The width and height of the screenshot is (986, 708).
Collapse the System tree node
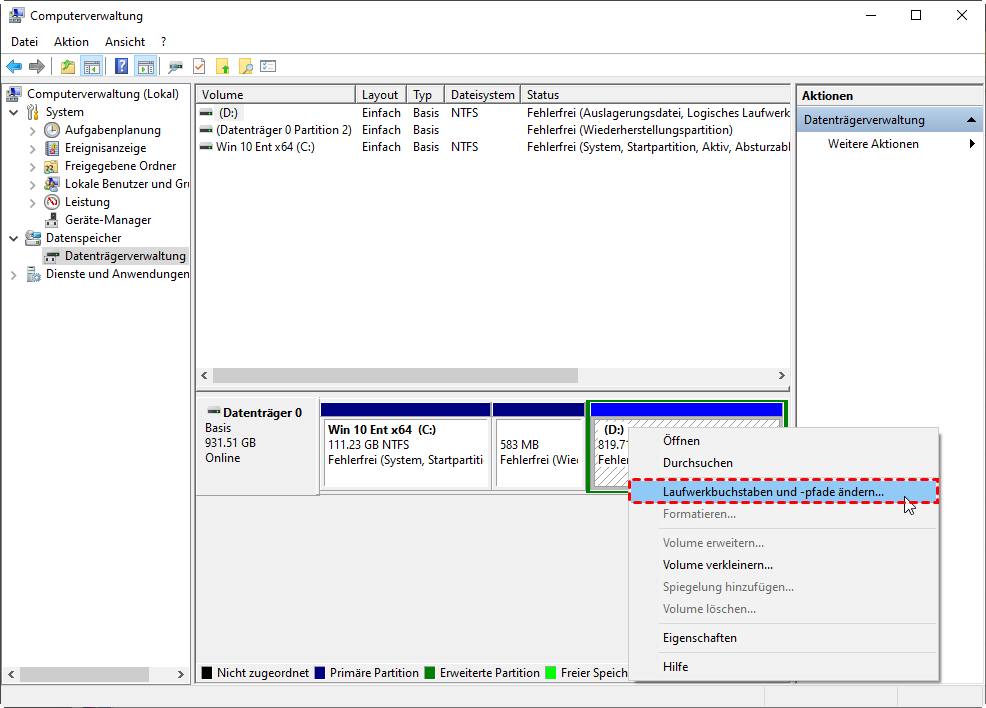pyautogui.click(x=14, y=112)
